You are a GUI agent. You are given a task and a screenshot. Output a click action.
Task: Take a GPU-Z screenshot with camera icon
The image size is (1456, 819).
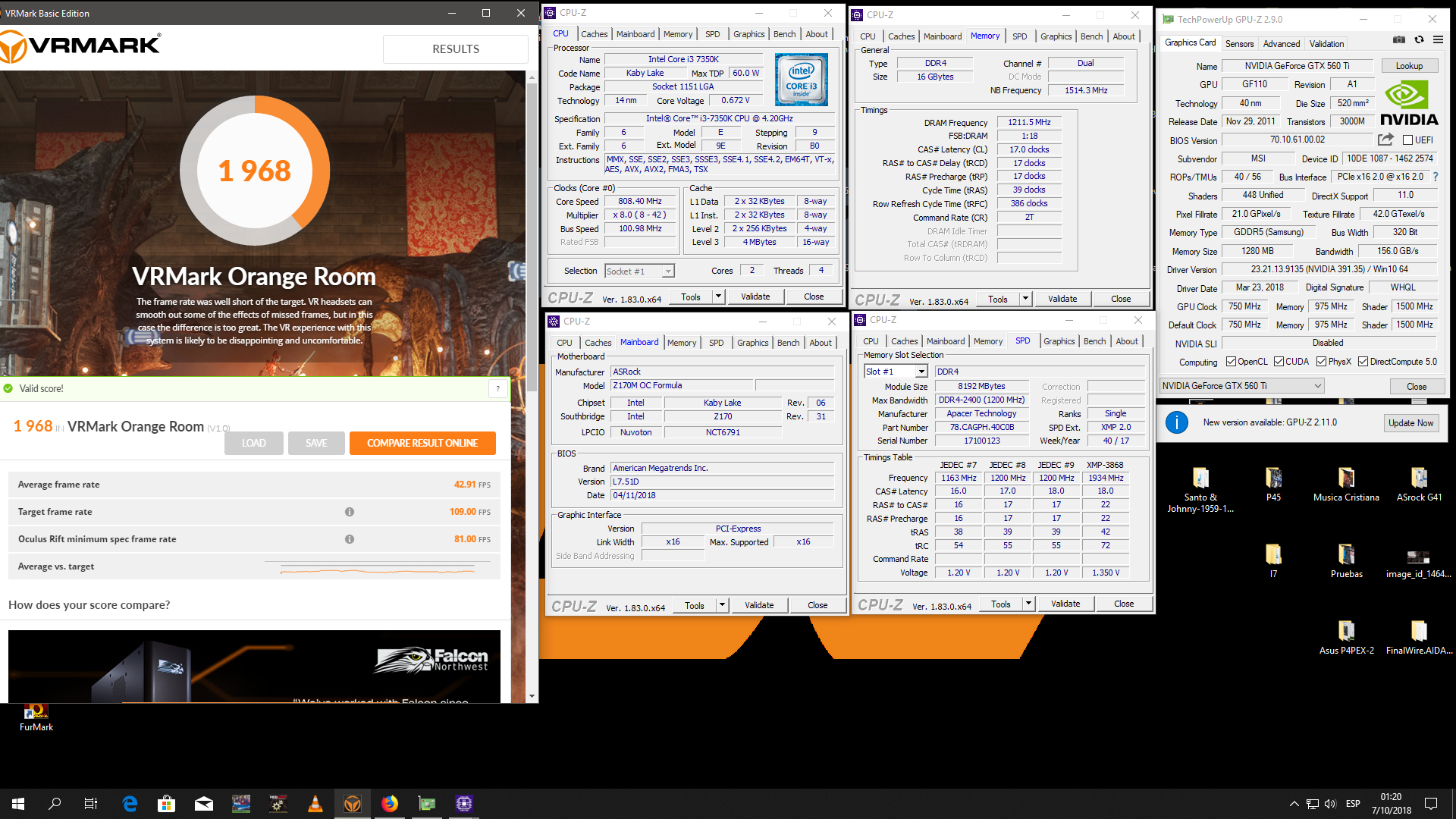click(x=1399, y=40)
